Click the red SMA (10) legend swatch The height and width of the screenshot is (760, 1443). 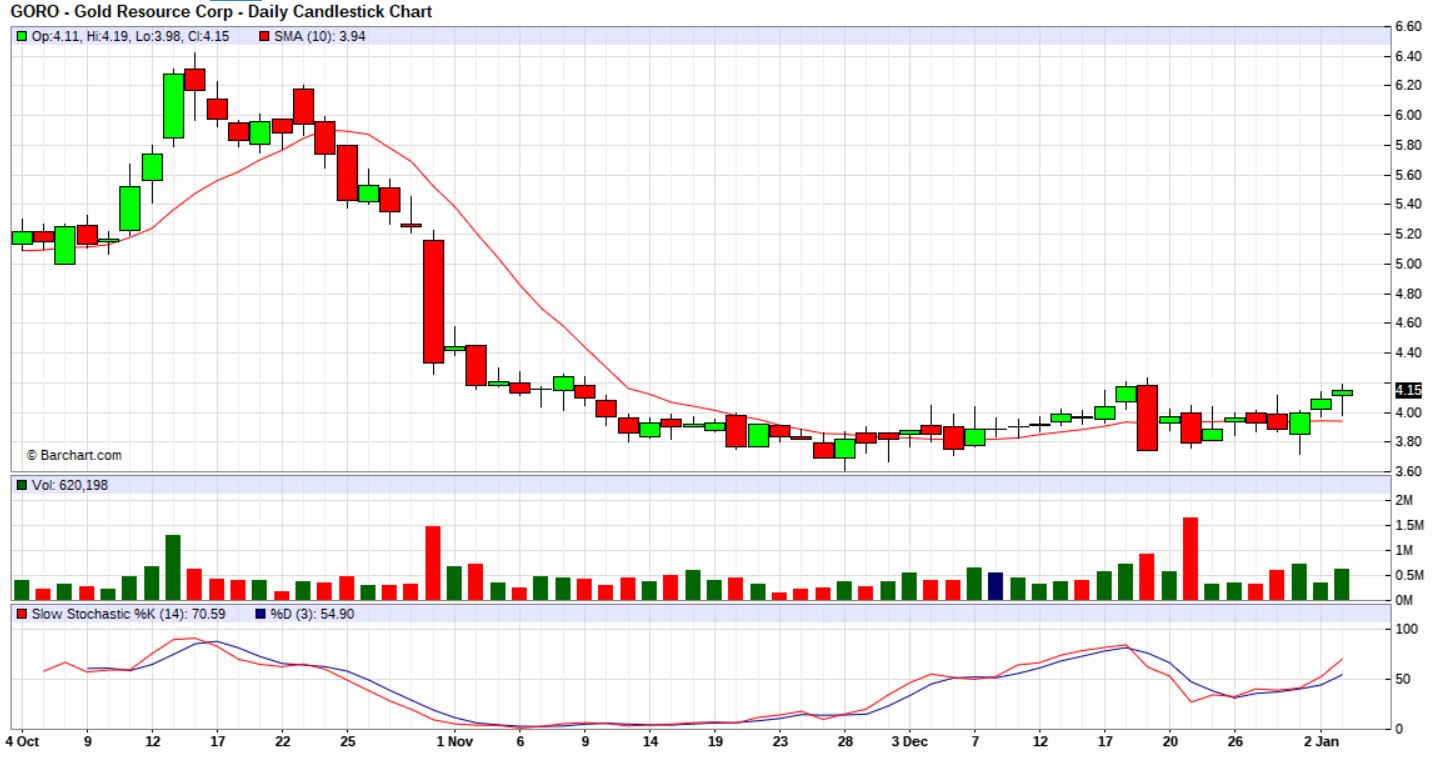tap(265, 36)
